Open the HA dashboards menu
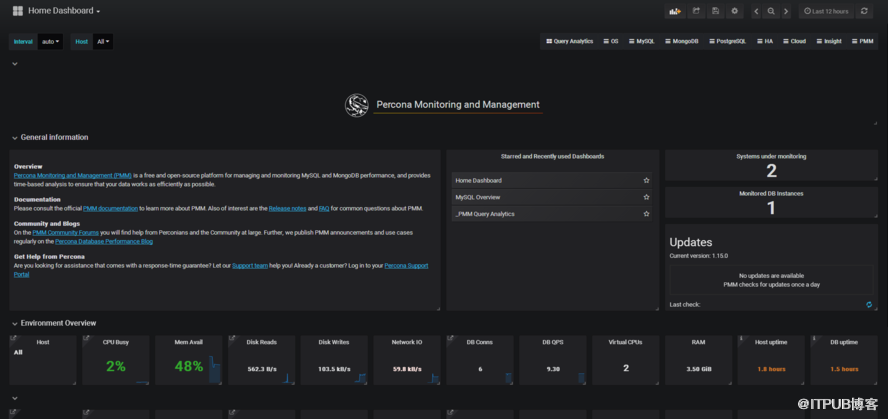 point(765,41)
